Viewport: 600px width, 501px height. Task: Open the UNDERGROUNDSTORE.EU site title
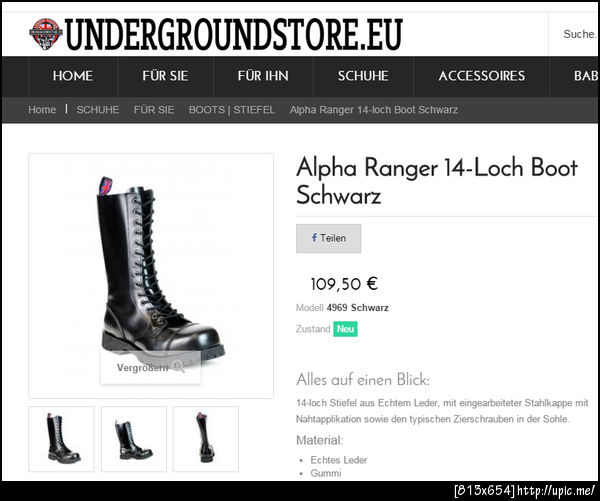[x=234, y=34]
